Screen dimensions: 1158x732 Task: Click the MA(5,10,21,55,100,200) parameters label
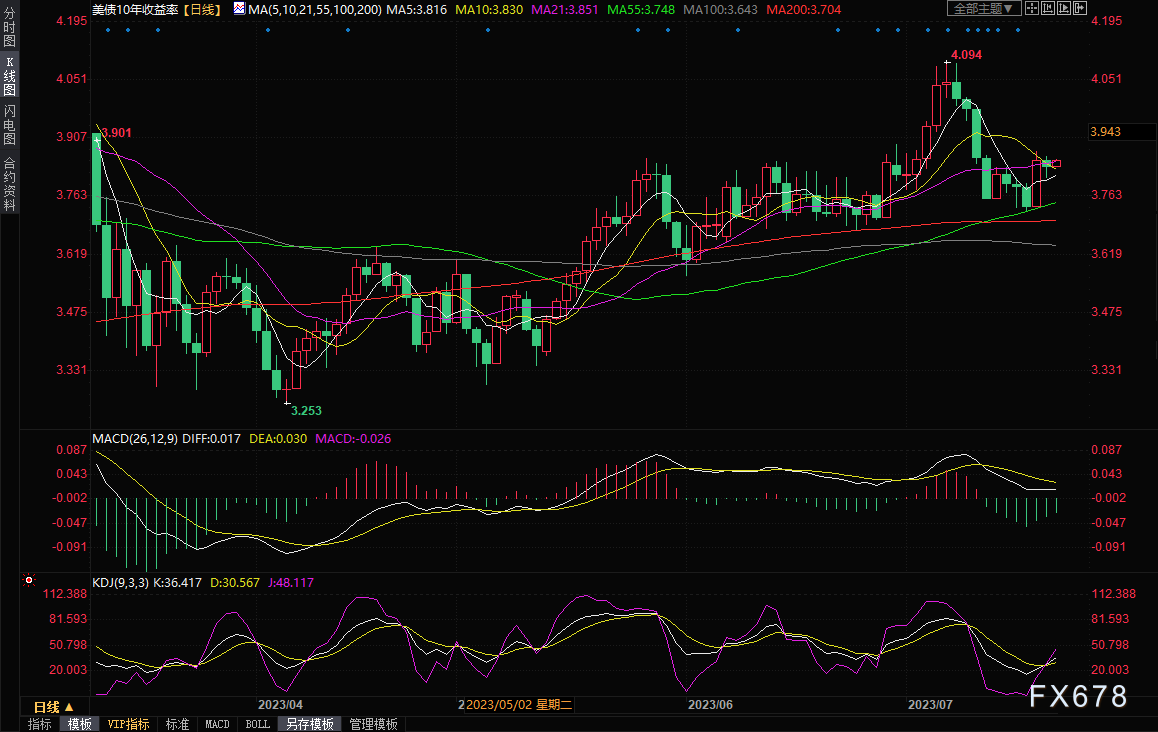pyautogui.click(x=315, y=10)
